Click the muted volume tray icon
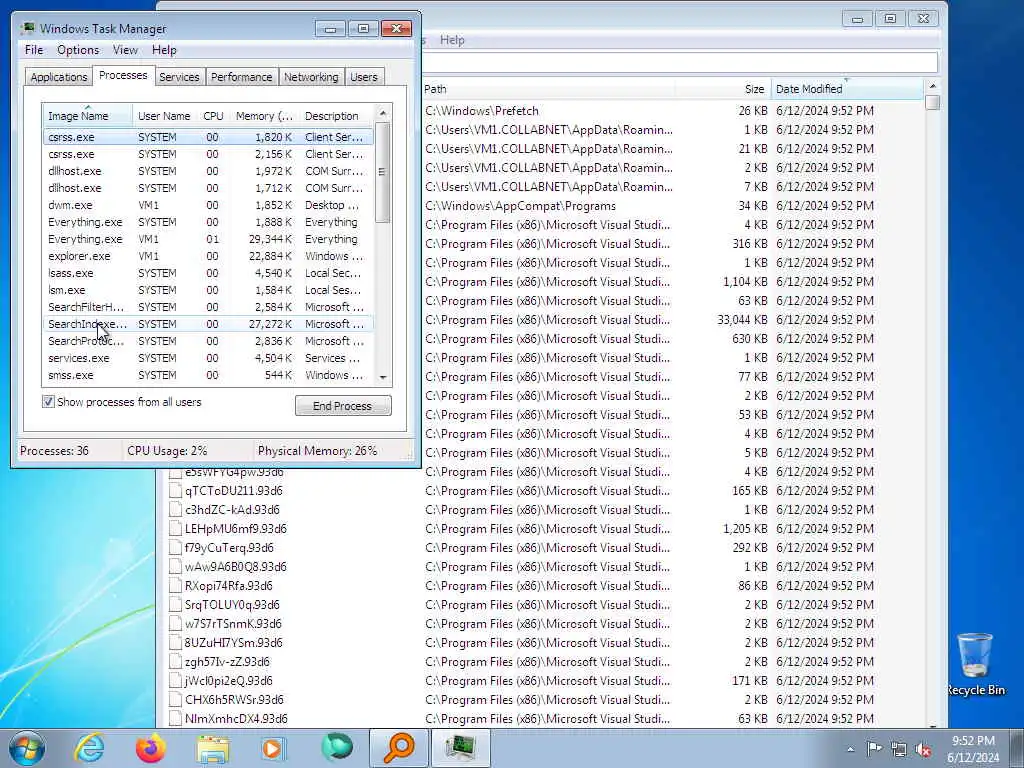 tap(923, 749)
